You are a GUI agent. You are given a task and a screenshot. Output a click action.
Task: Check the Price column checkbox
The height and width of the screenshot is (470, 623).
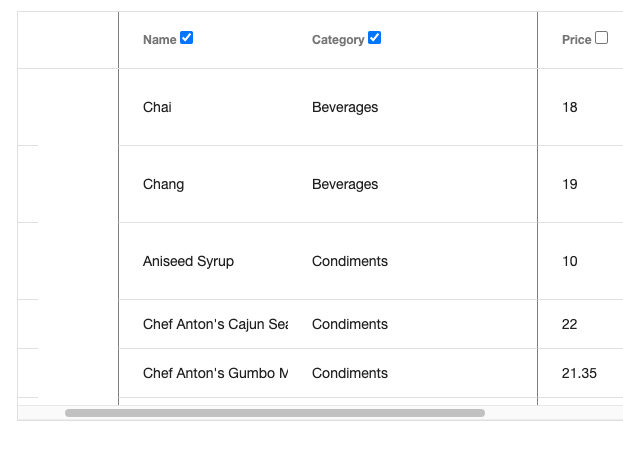(601, 38)
